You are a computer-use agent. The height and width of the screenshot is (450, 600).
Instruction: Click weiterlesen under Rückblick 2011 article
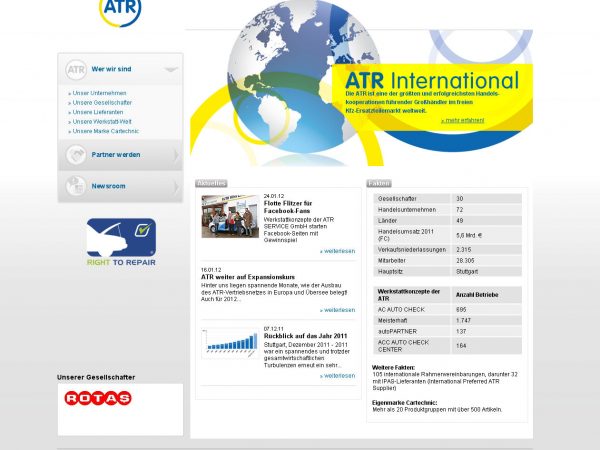pyautogui.click(x=338, y=376)
